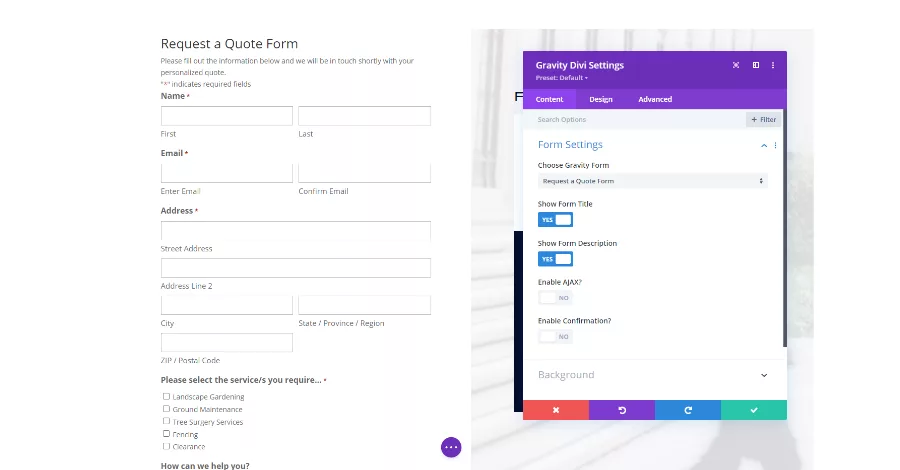Open Preset: Default dropdown
The width and height of the screenshot is (900, 470).
coord(561,78)
